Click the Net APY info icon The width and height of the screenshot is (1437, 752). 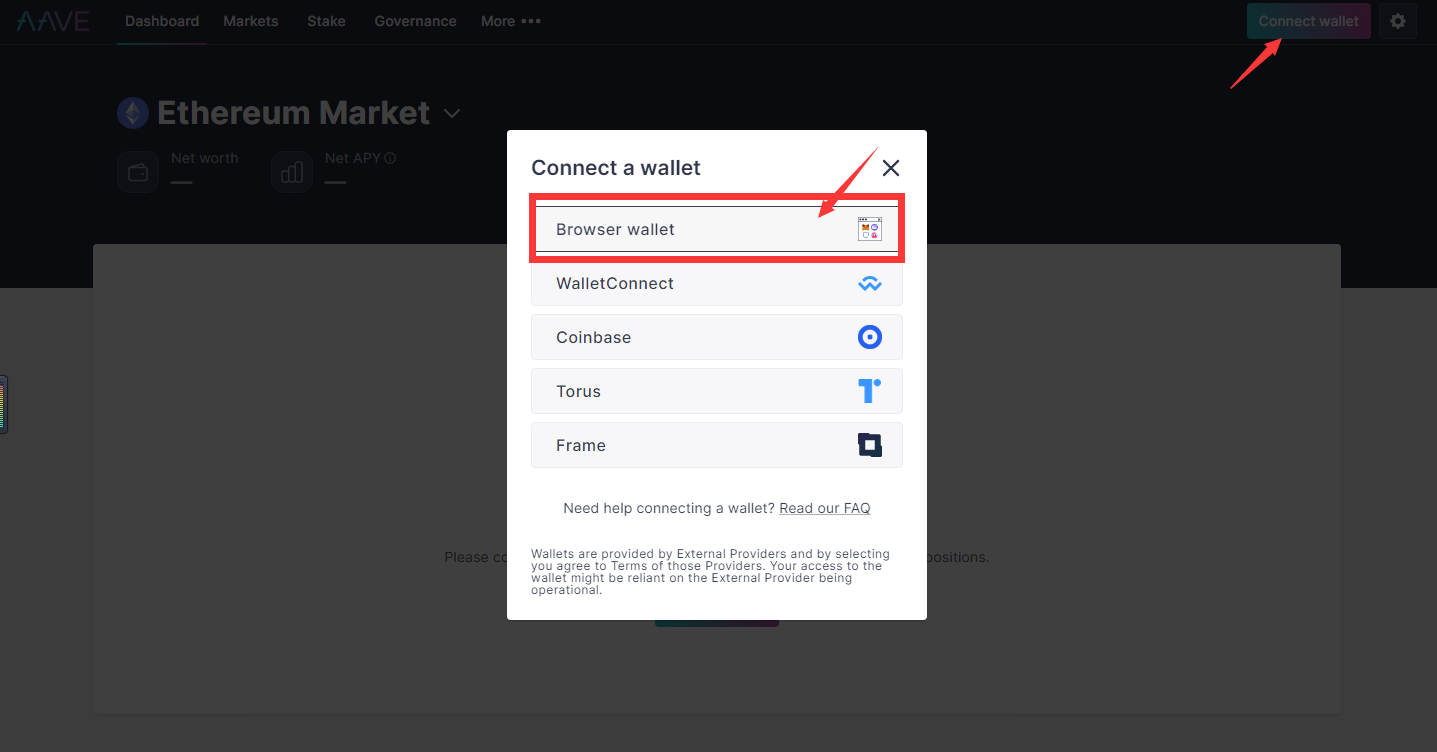coord(390,158)
